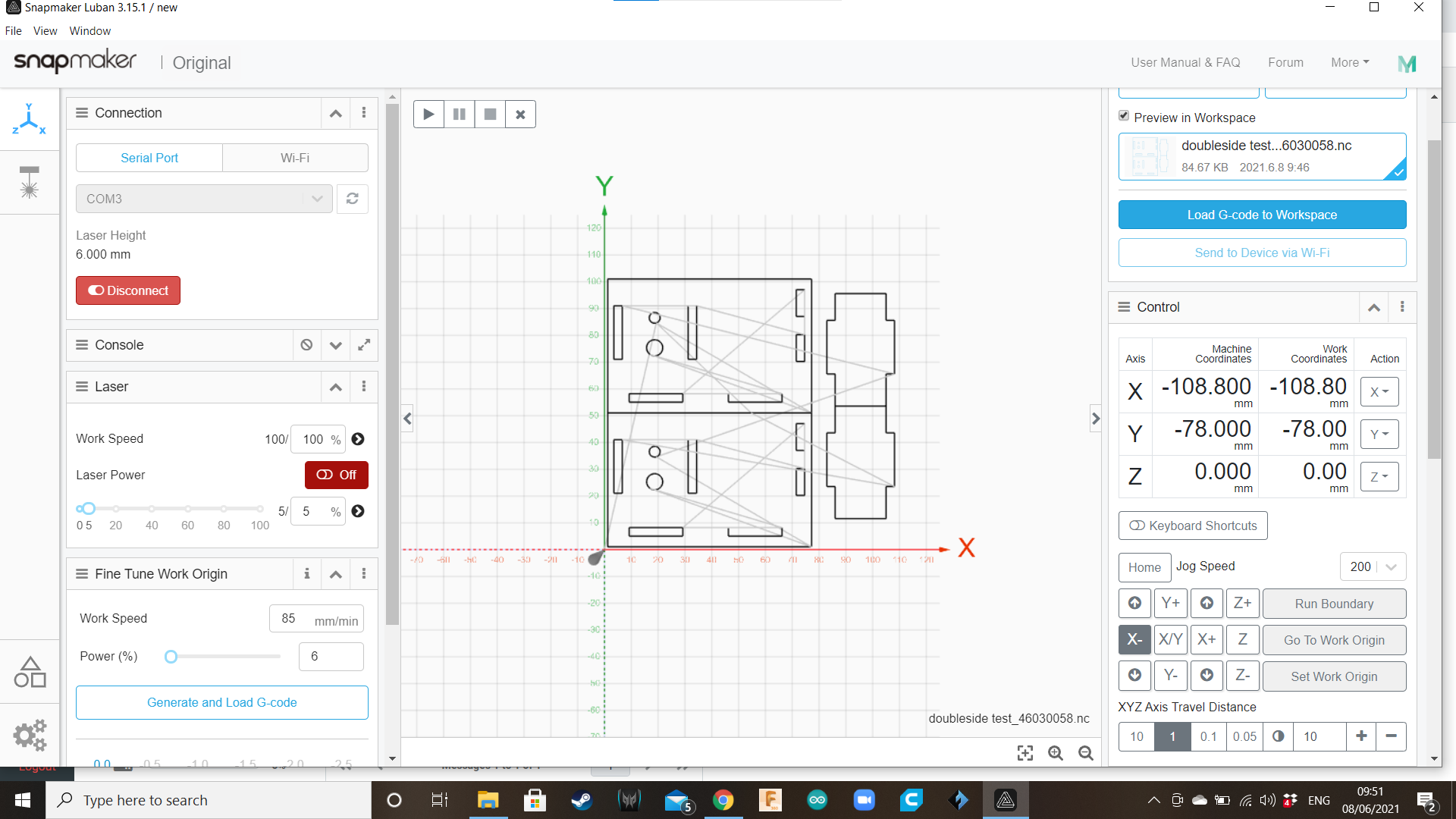Click the Y+ axis jog icon
The image size is (1456, 819).
(x=1170, y=603)
